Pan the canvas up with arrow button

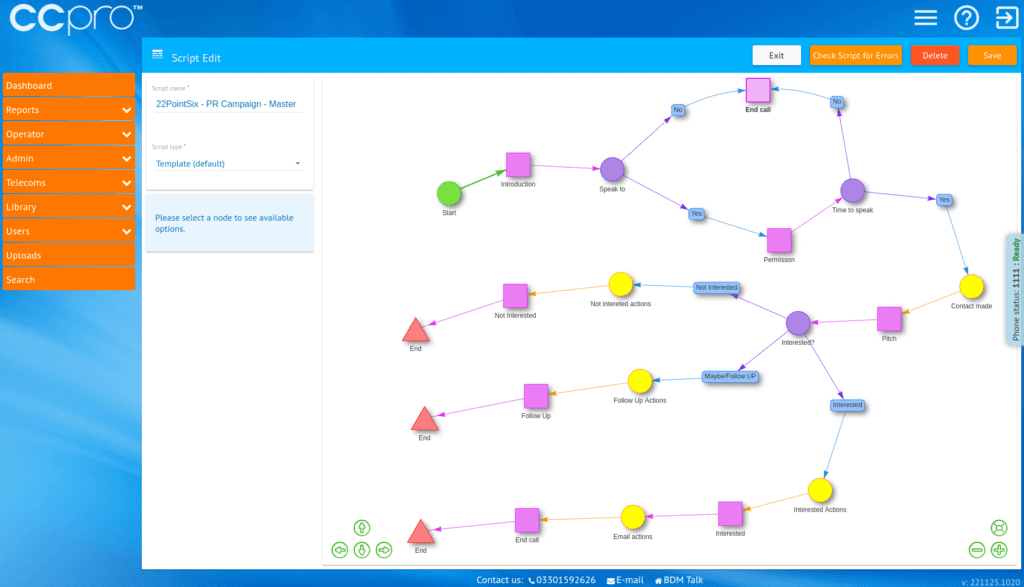(x=362, y=528)
